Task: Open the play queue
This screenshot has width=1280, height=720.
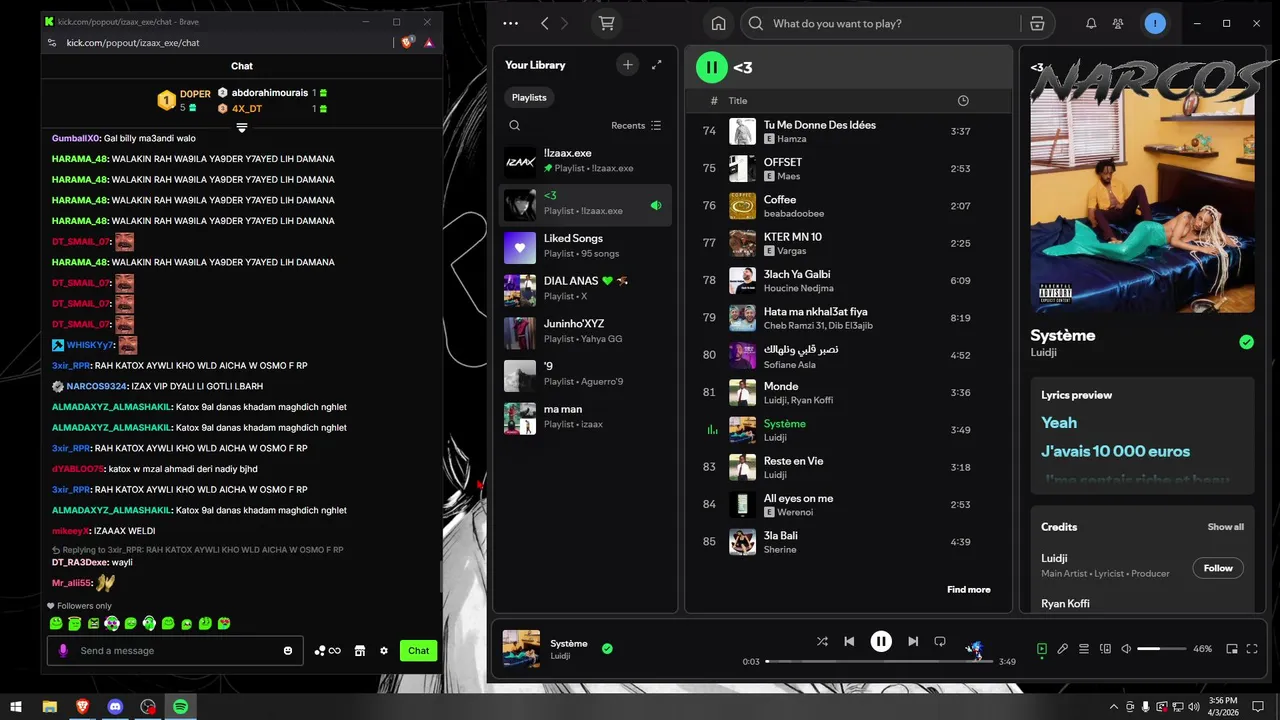Action: (1084, 649)
